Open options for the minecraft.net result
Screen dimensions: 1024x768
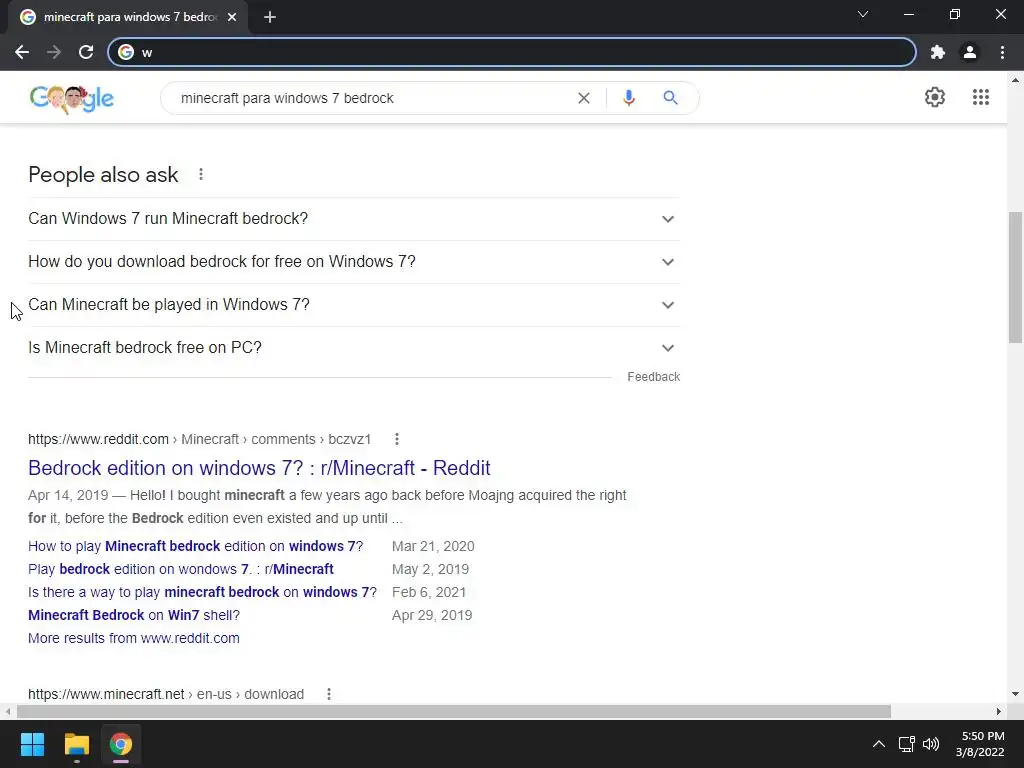(x=328, y=694)
